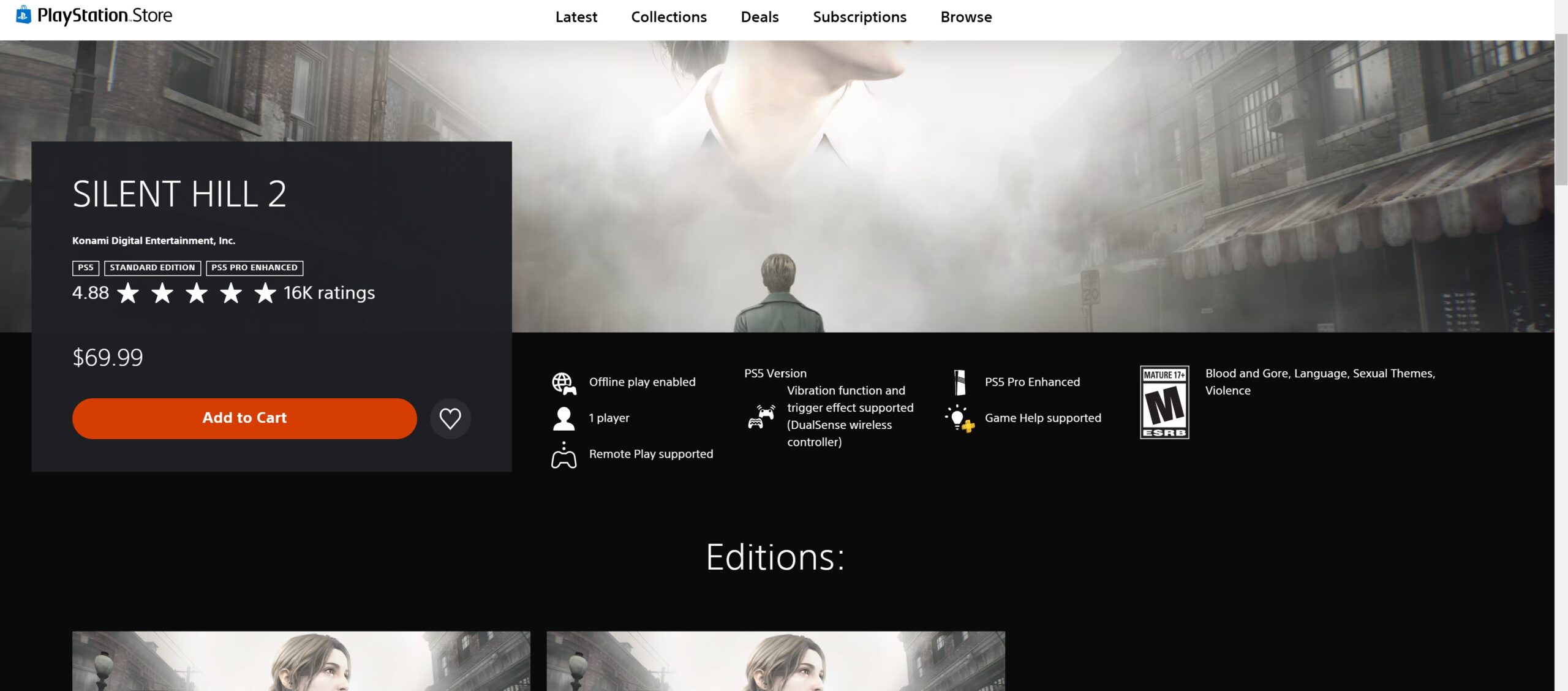Image resolution: width=1568 pixels, height=691 pixels.
Task: Open the Browse menu
Action: [966, 17]
